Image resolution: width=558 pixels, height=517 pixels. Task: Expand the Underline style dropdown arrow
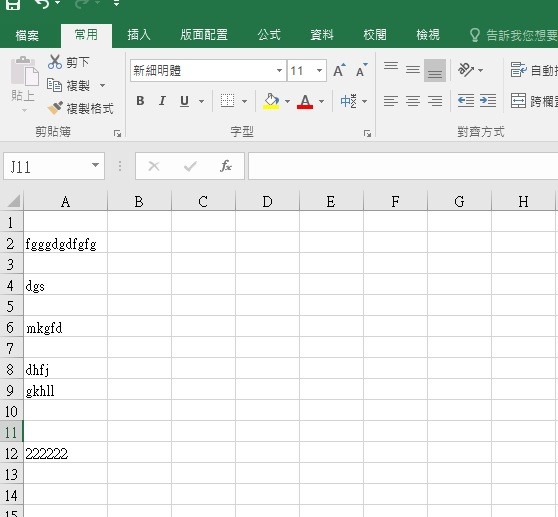pyautogui.click(x=201, y=101)
